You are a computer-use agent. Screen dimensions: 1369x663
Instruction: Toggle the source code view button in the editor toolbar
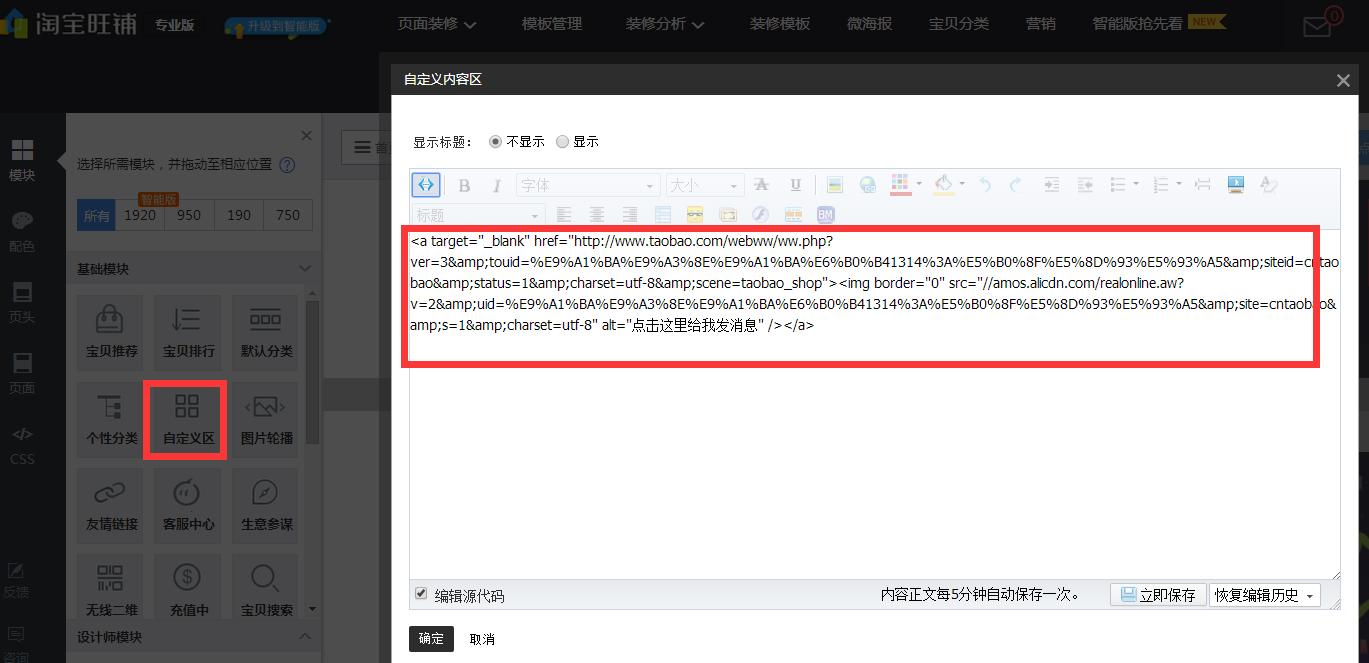[426, 185]
